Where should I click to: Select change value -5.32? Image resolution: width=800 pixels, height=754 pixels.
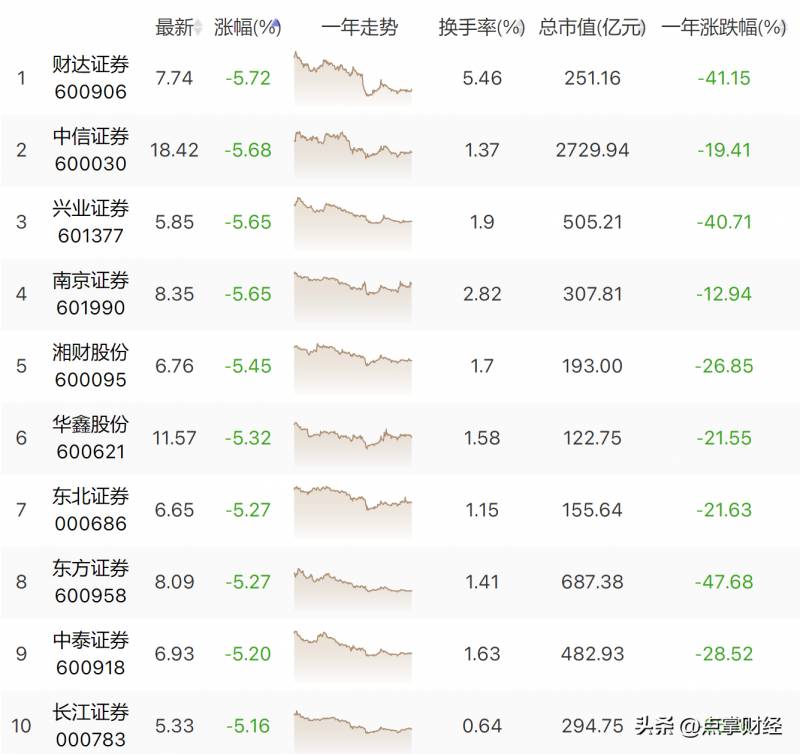click(x=248, y=438)
